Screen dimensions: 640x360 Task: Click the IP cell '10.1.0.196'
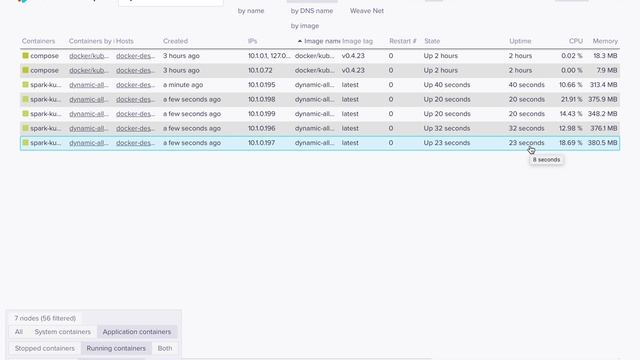262,128
